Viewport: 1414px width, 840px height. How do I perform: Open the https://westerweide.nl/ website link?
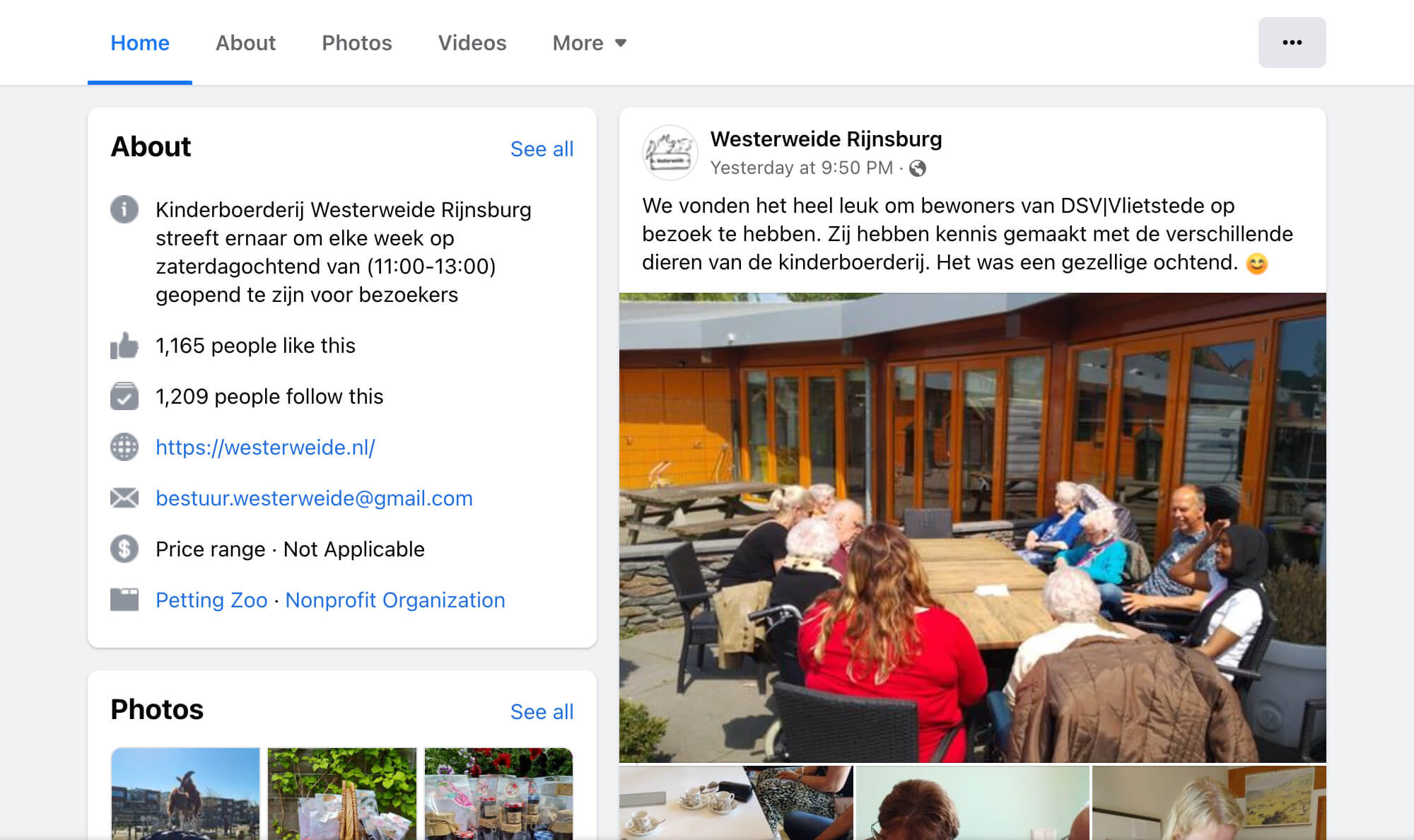265,448
